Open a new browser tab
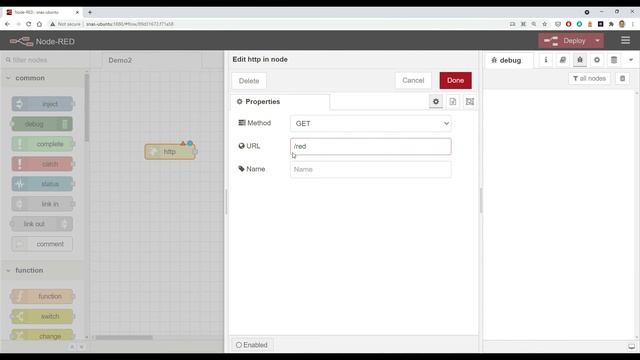The width and height of the screenshot is (640, 360). click(90, 12)
